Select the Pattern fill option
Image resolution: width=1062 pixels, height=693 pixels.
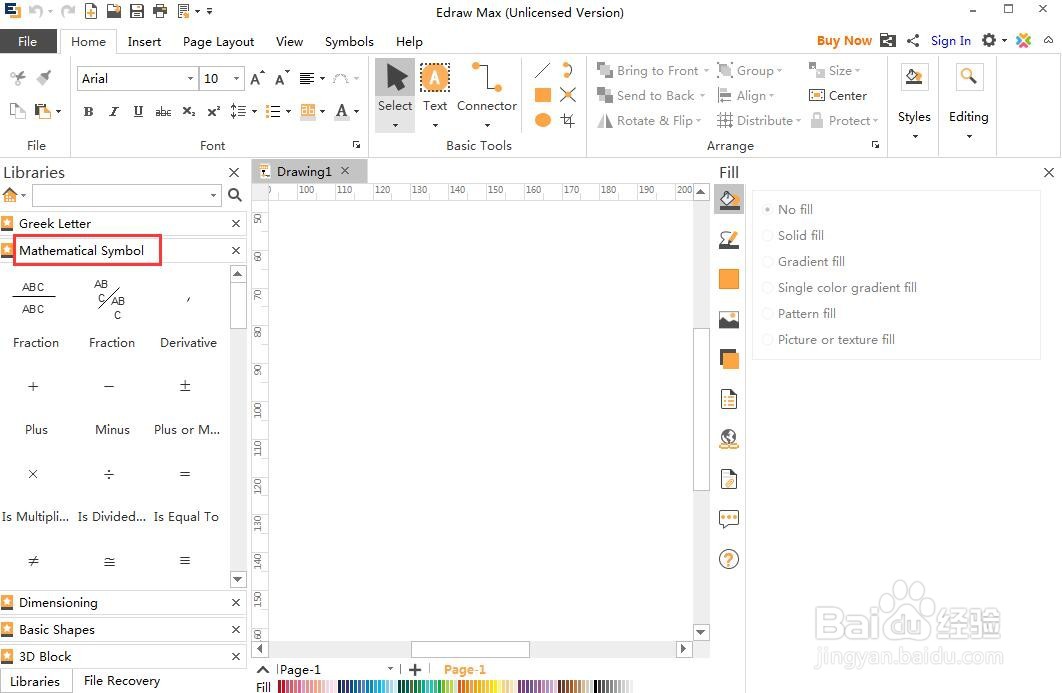(x=799, y=314)
